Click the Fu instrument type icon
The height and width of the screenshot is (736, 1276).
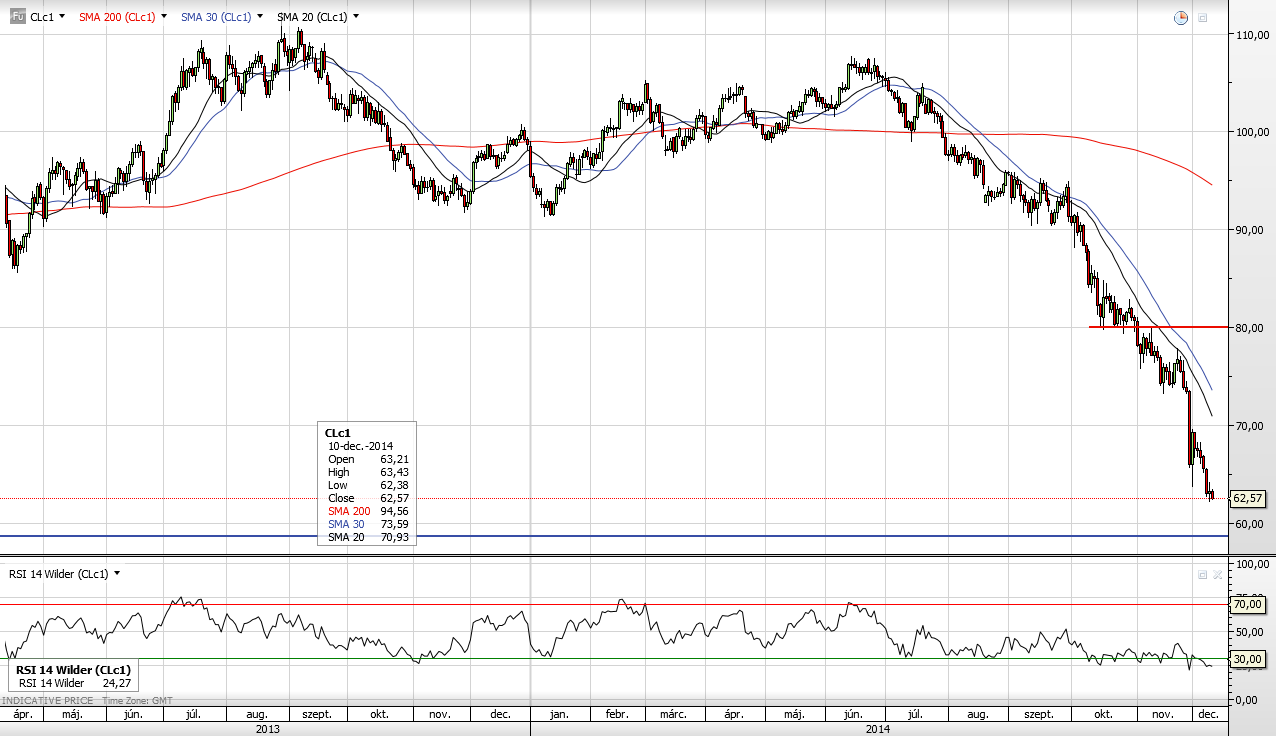click(18, 17)
